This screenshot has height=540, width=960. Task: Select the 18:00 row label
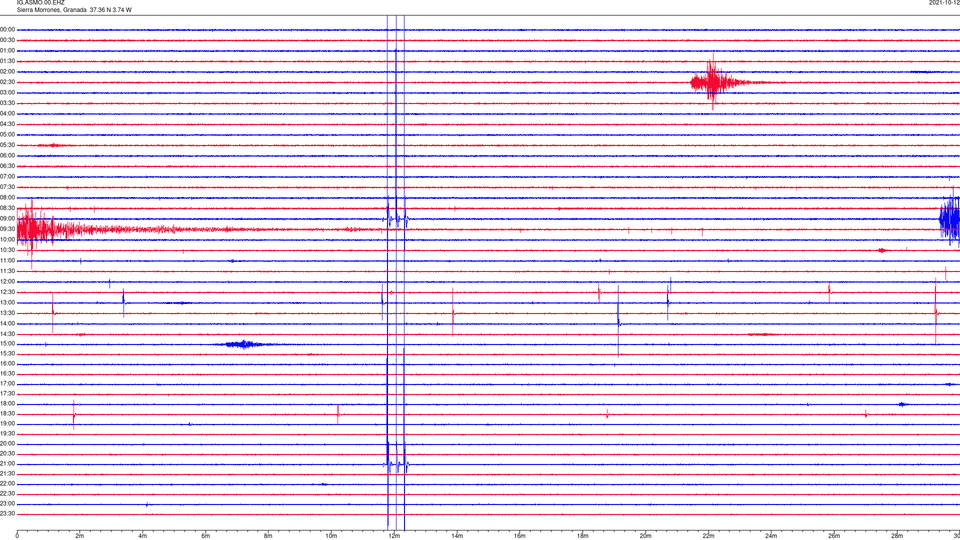point(7,404)
